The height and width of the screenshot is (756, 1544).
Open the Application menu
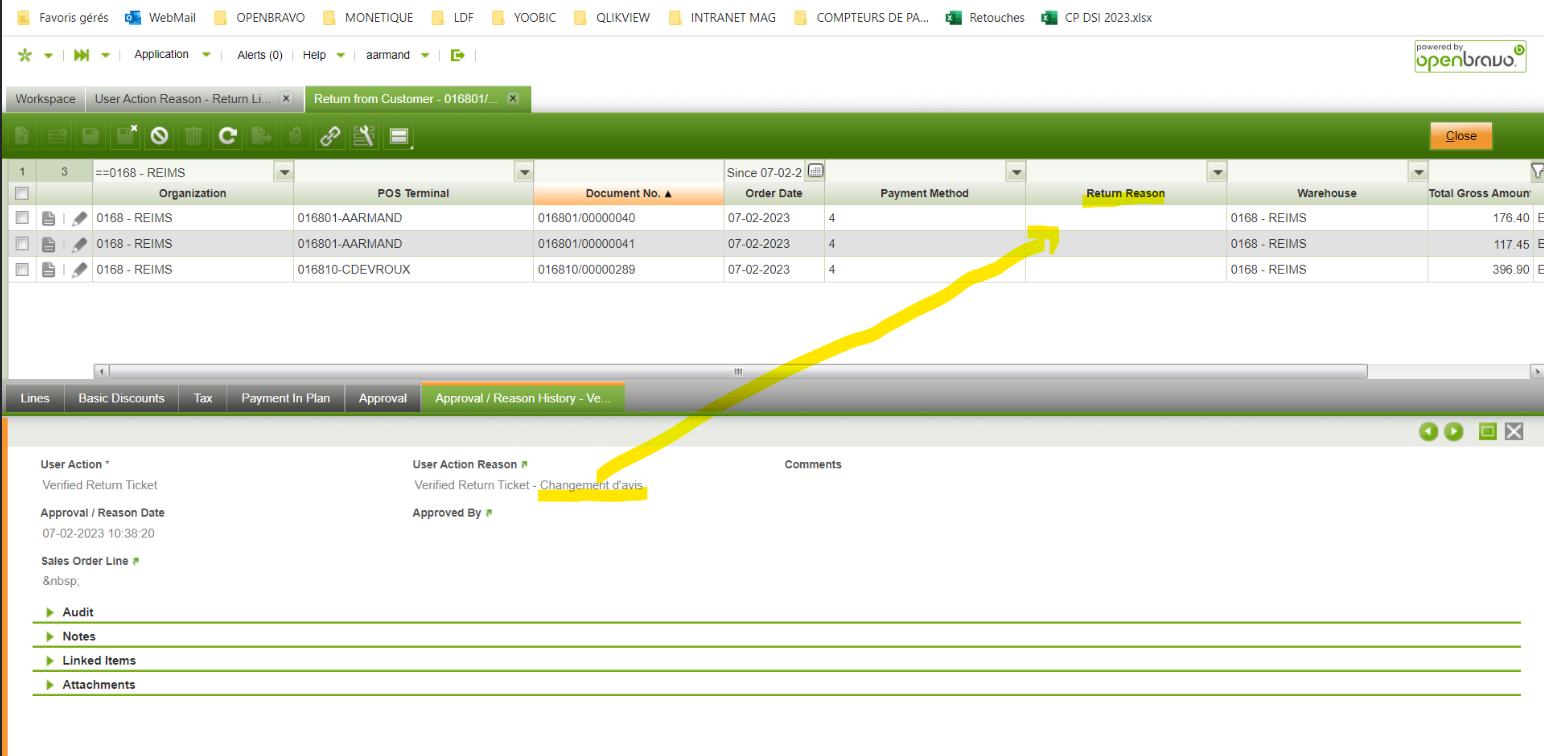pyautogui.click(x=162, y=55)
